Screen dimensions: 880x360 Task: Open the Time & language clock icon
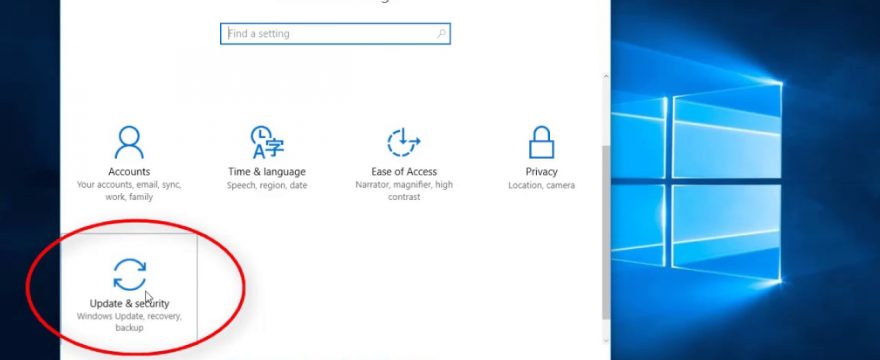click(267, 143)
